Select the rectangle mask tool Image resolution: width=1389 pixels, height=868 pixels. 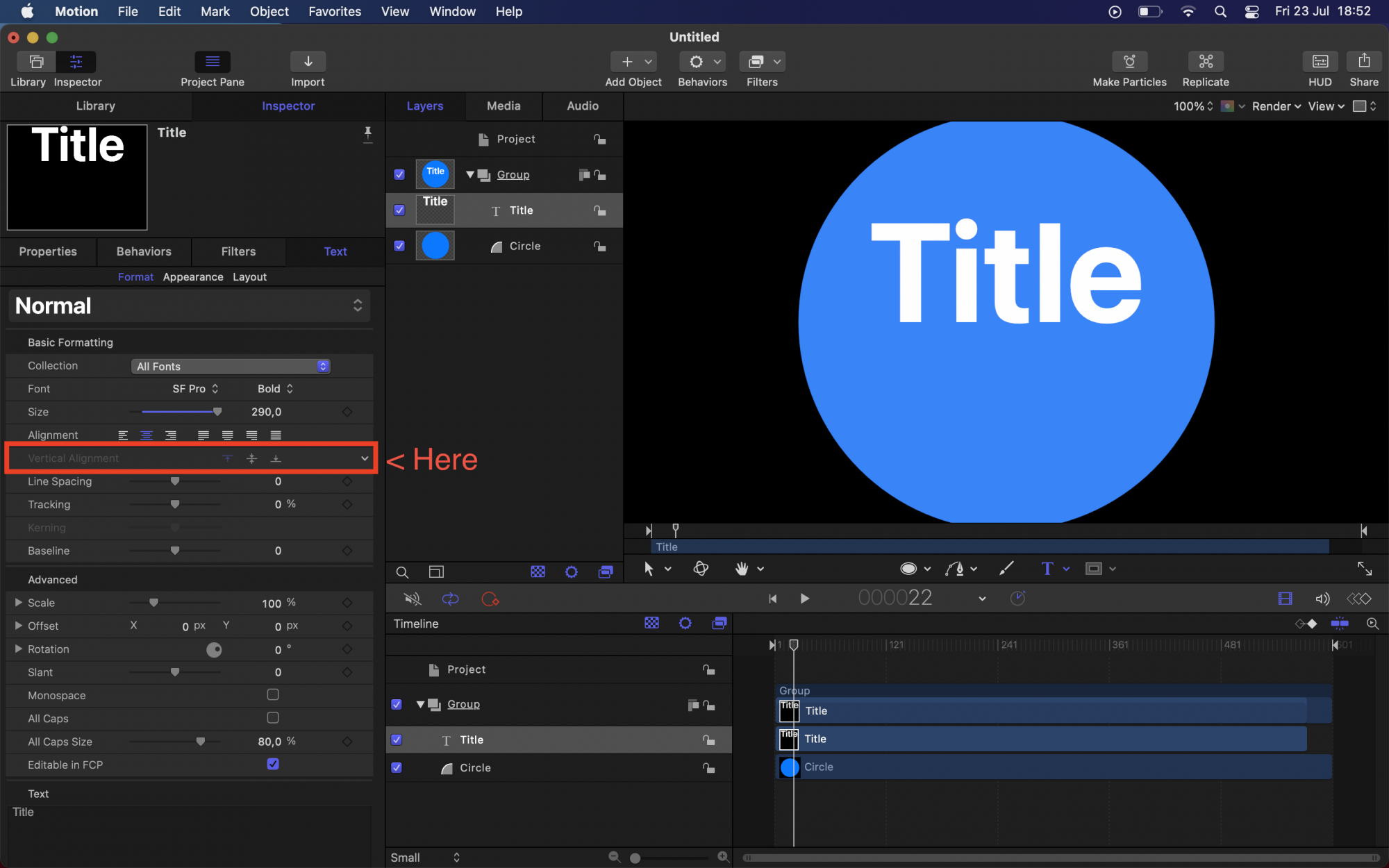pyautogui.click(x=1094, y=569)
